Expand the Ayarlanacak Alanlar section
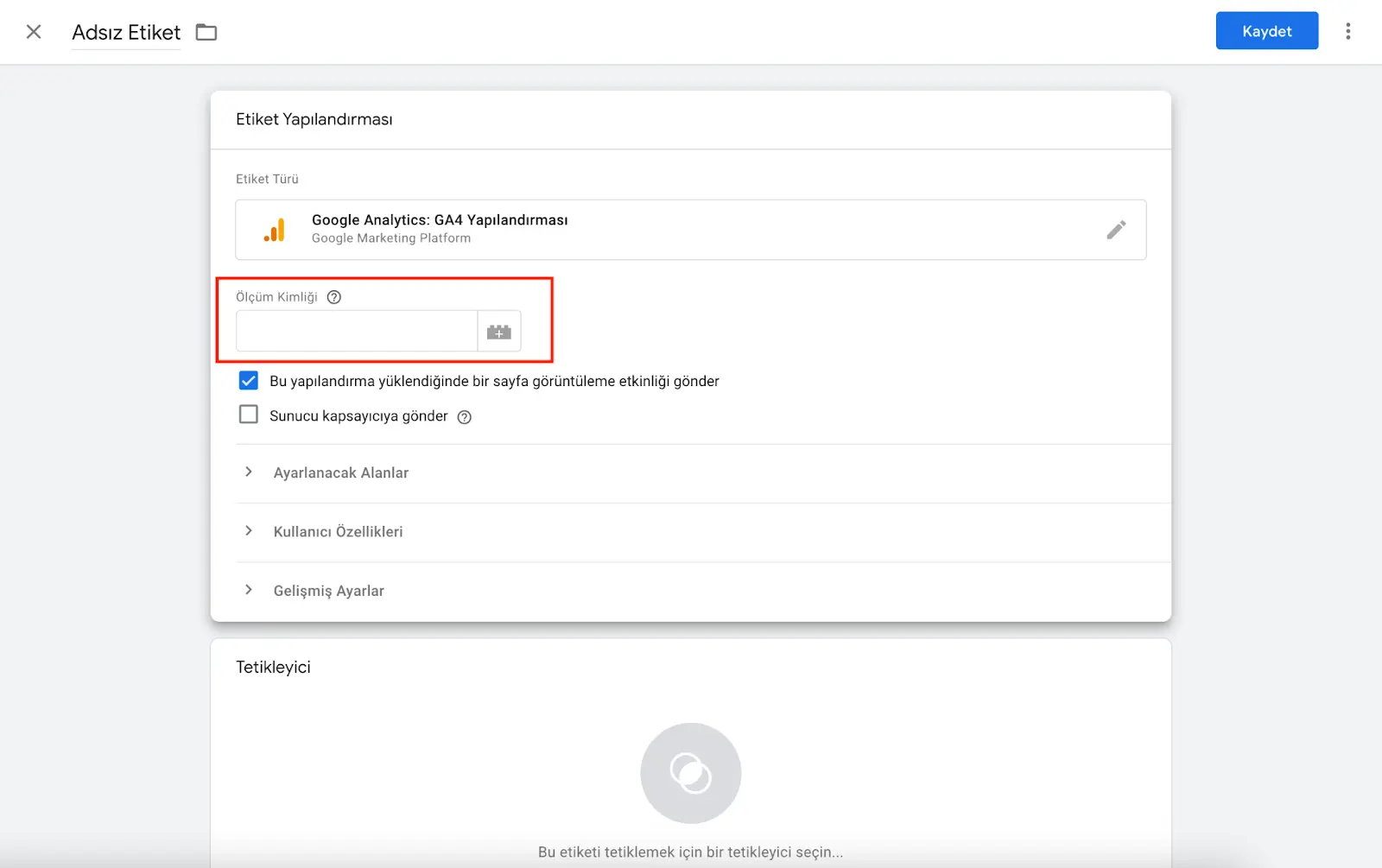This screenshot has height=868, width=1382. click(340, 472)
